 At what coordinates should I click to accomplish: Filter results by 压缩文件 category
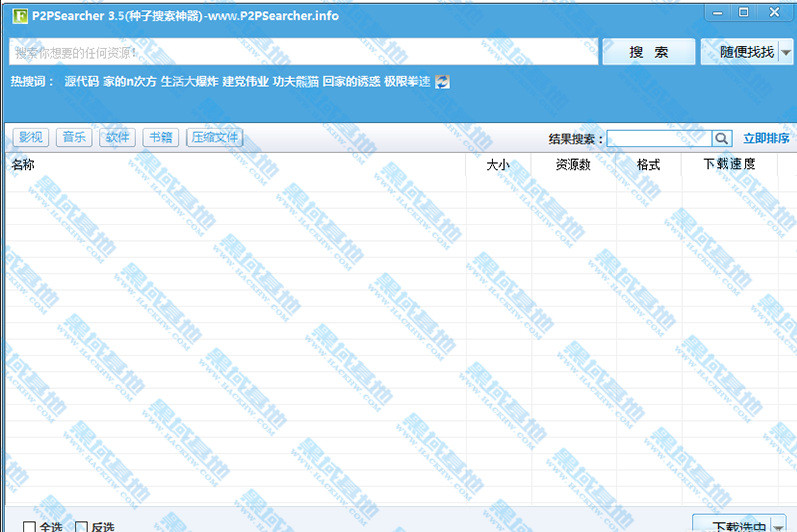(214, 137)
